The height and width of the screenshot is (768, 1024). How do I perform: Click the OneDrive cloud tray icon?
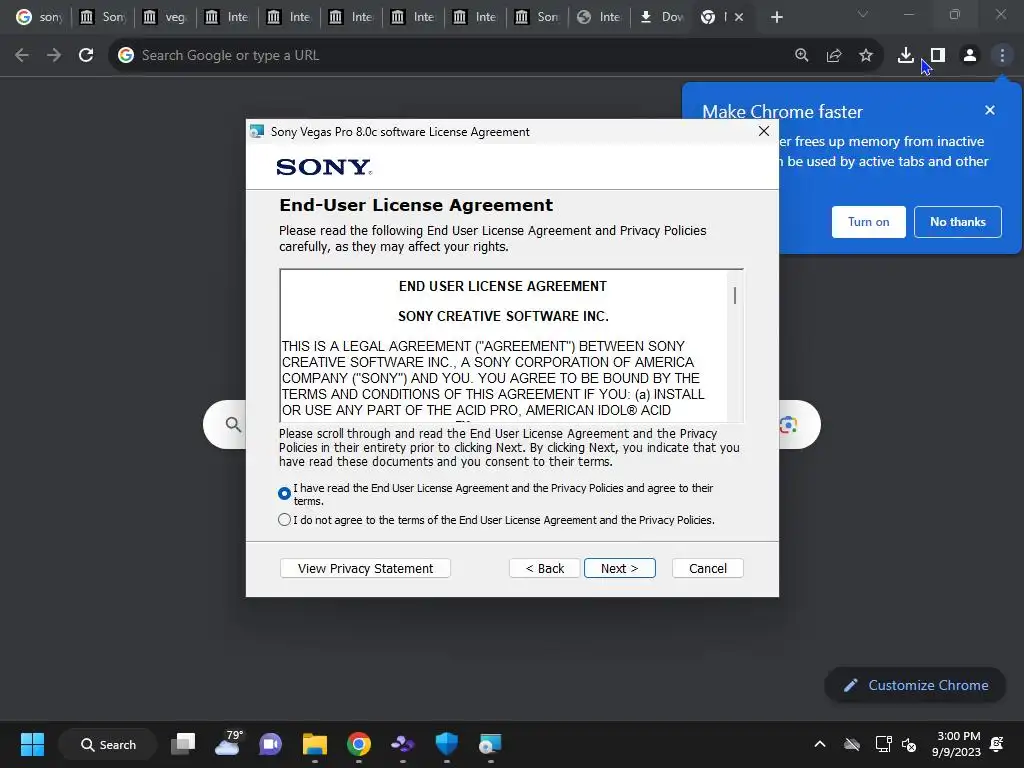click(852, 744)
